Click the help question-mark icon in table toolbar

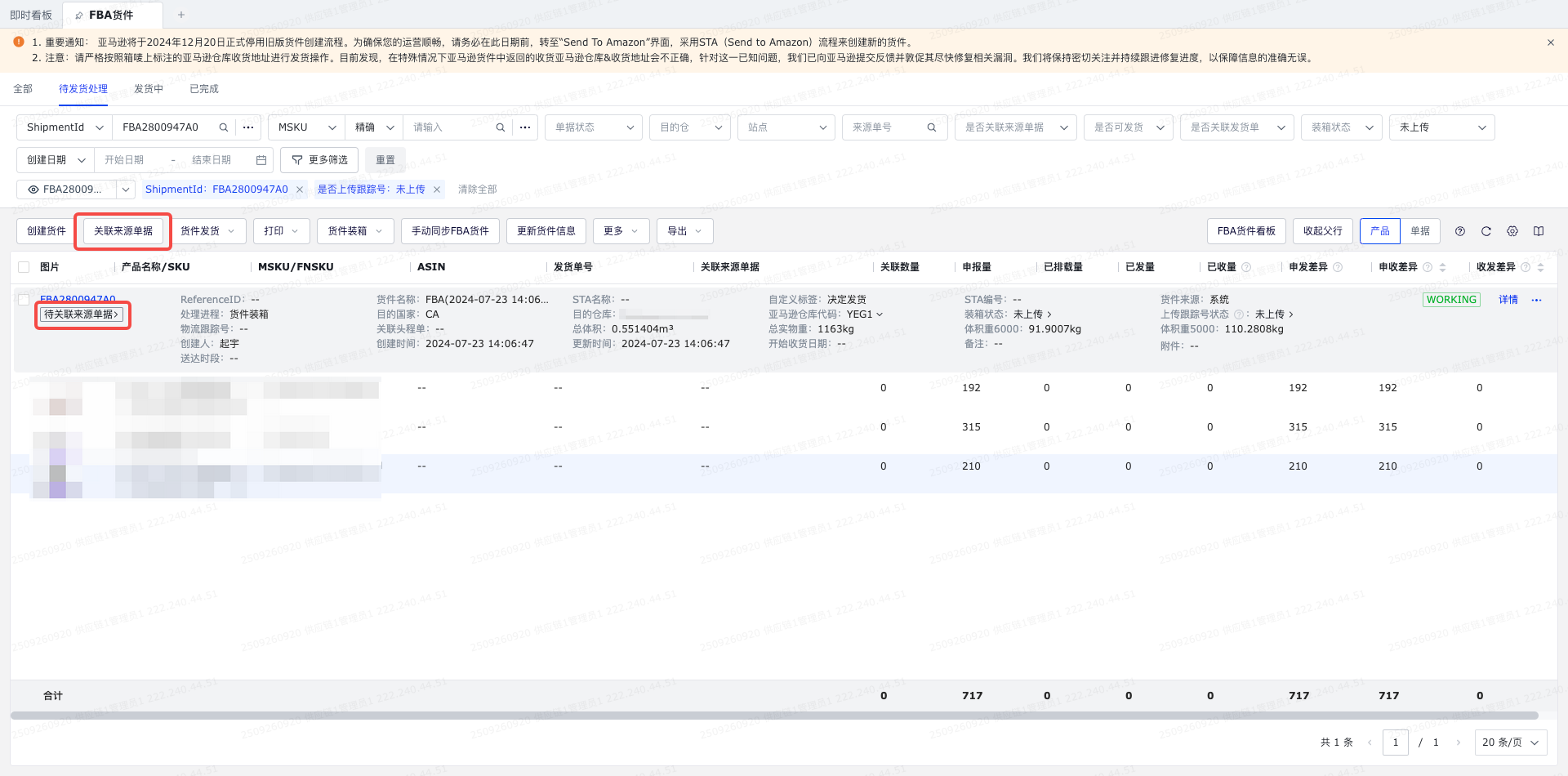1460,231
